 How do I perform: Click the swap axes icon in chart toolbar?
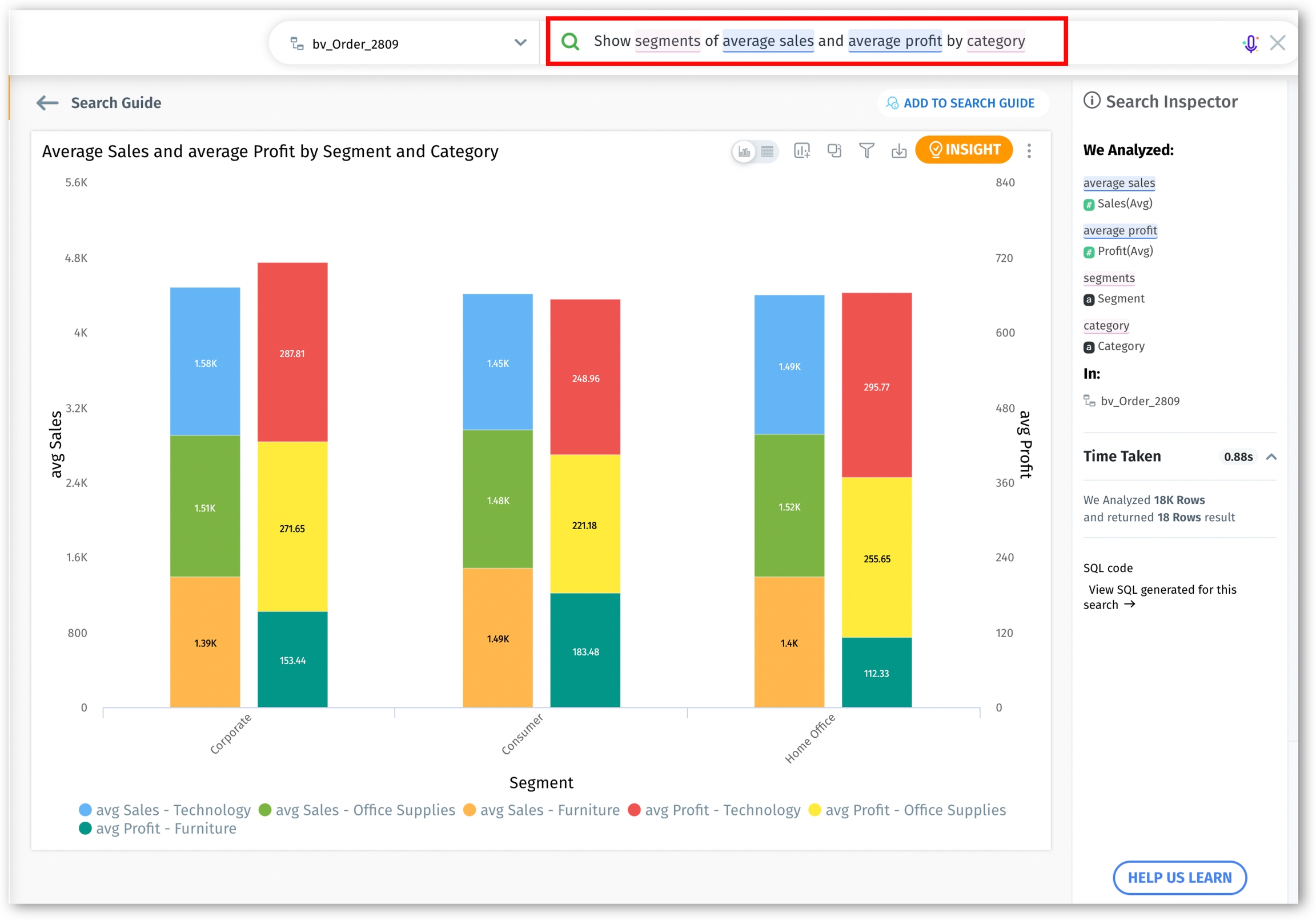pyautogui.click(x=834, y=151)
